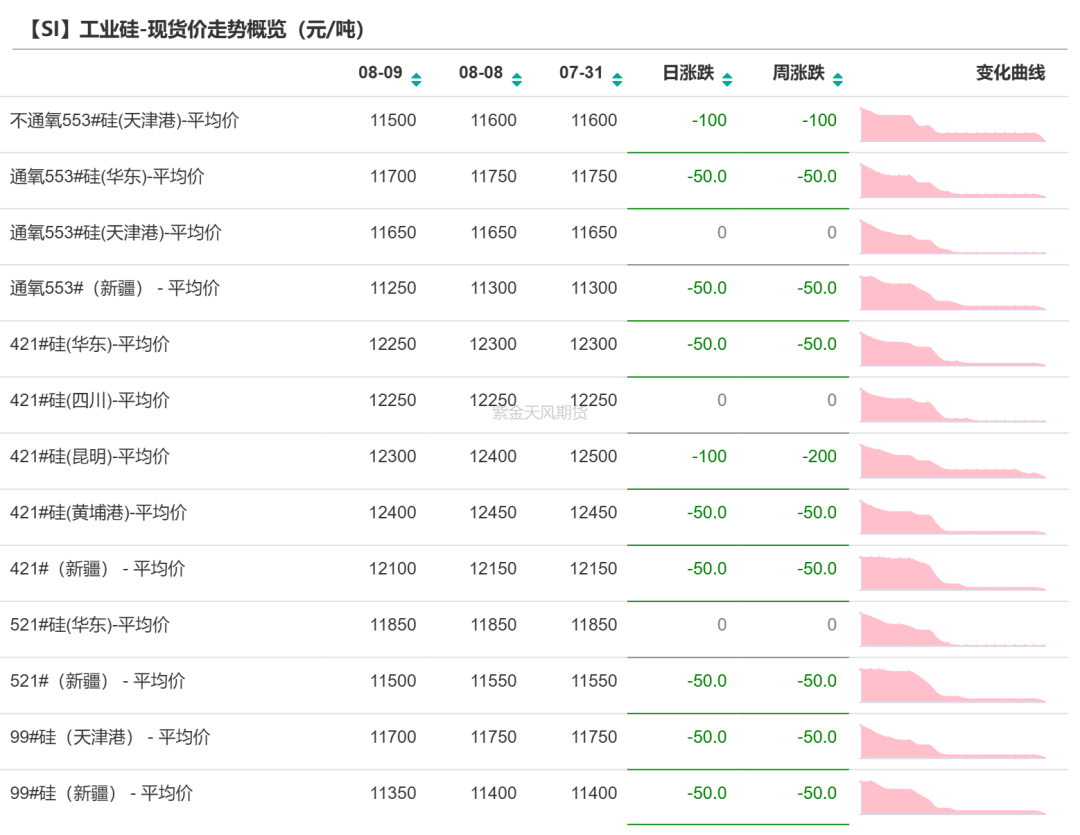The image size is (1080, 835).
Task: Click 08-09 price 11250 for 通氧553#（新疆）
Action: [x=393, y=288]
